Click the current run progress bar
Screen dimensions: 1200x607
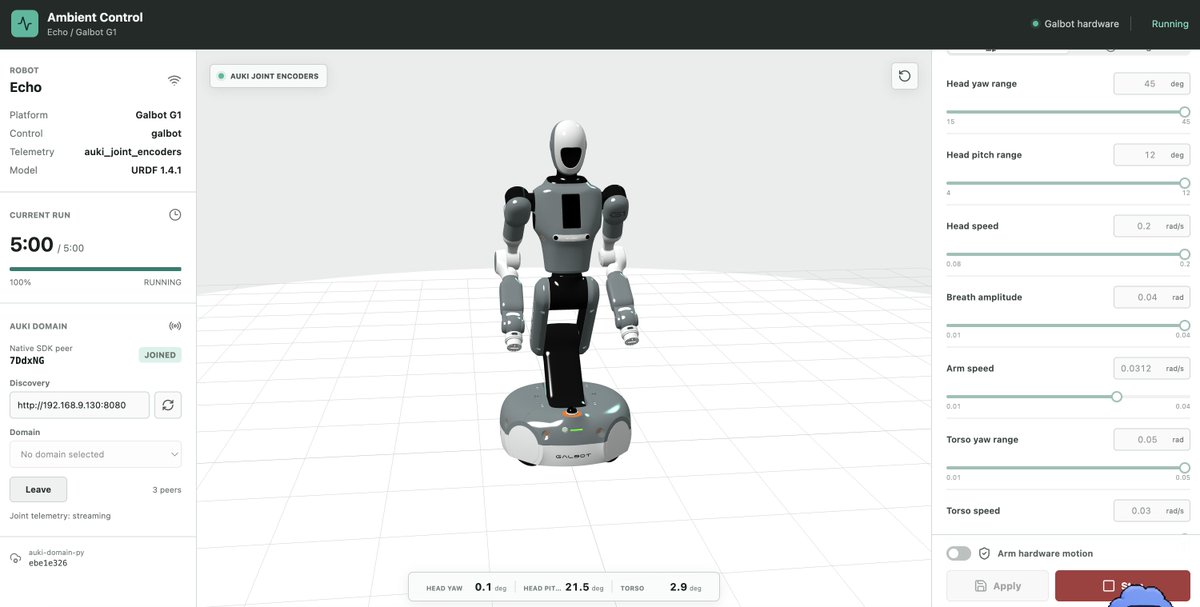[96, 269]
